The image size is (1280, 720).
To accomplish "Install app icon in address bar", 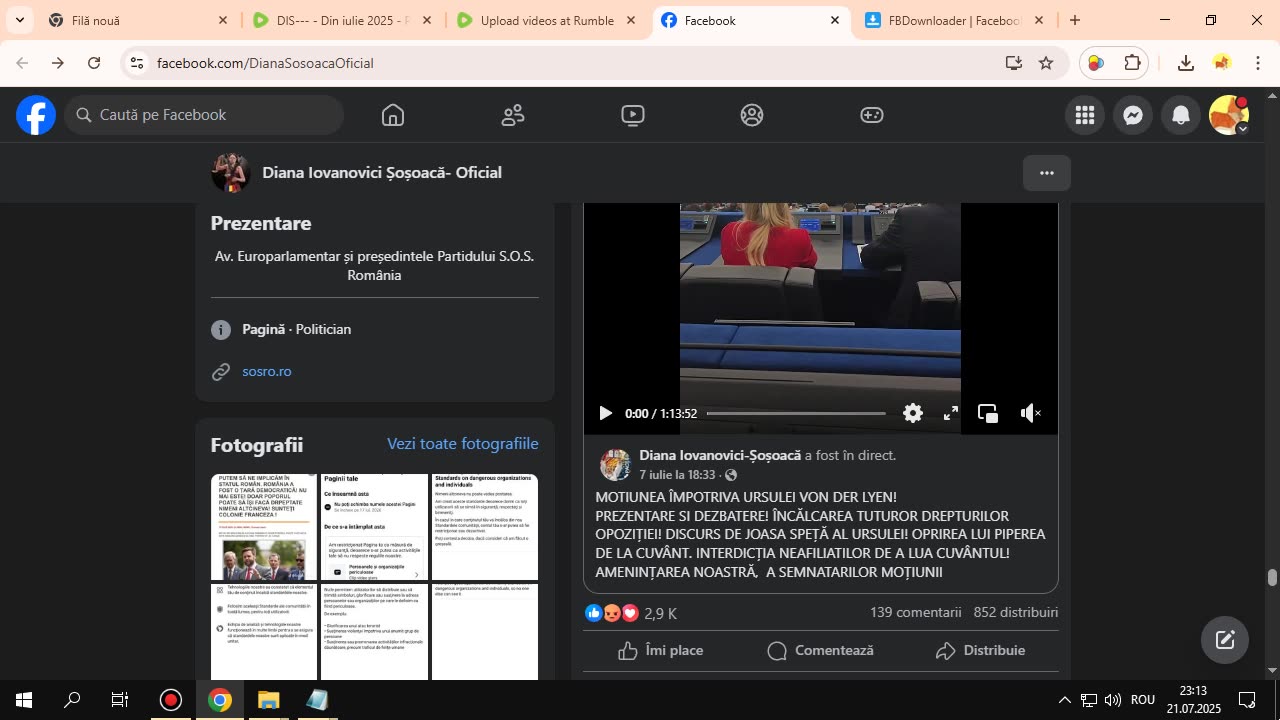I will [1014, 63].
